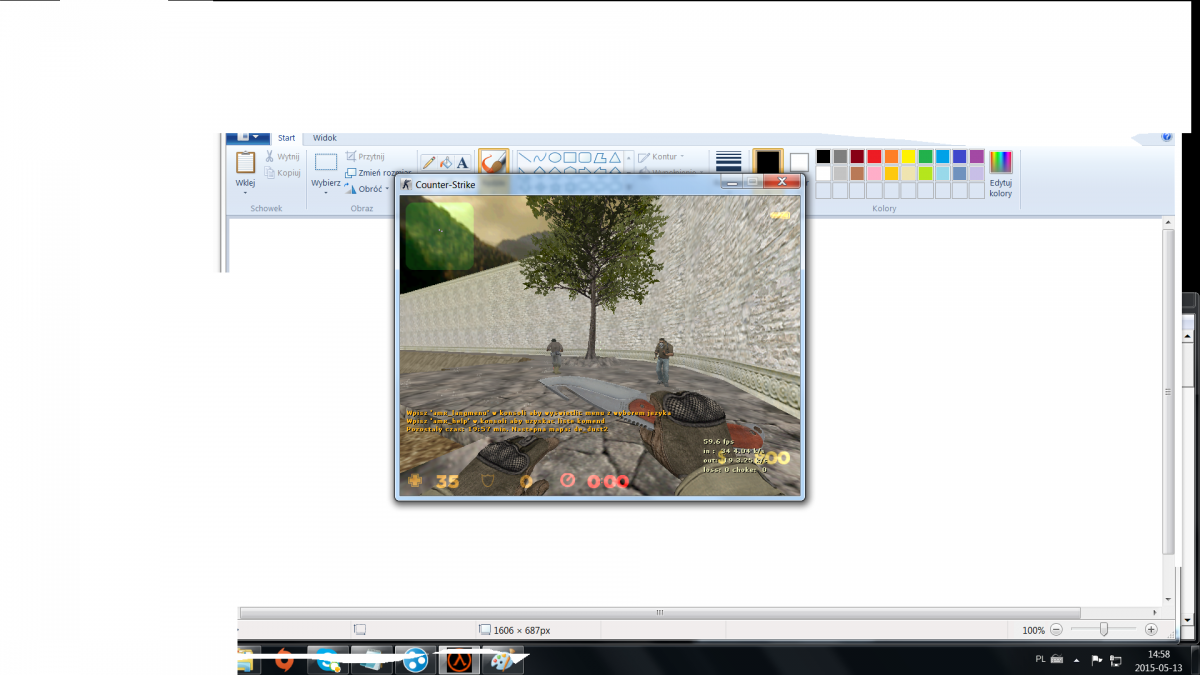Viewport: 1200px width, 675px height.
Task: Click the zoom in plus button
Action: [x=1151, y=630]
